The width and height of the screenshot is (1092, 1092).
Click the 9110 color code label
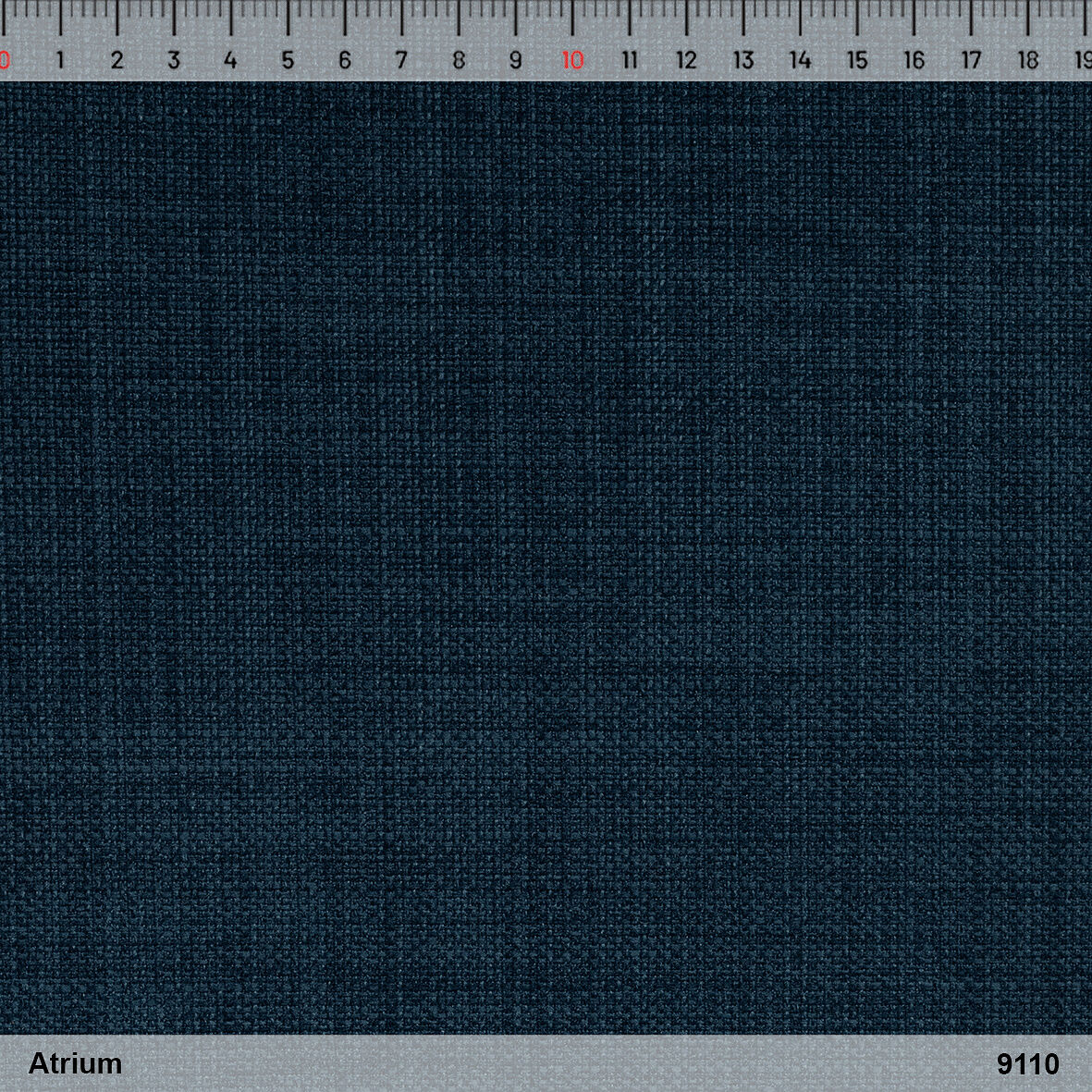(x=1028, y=1064)
